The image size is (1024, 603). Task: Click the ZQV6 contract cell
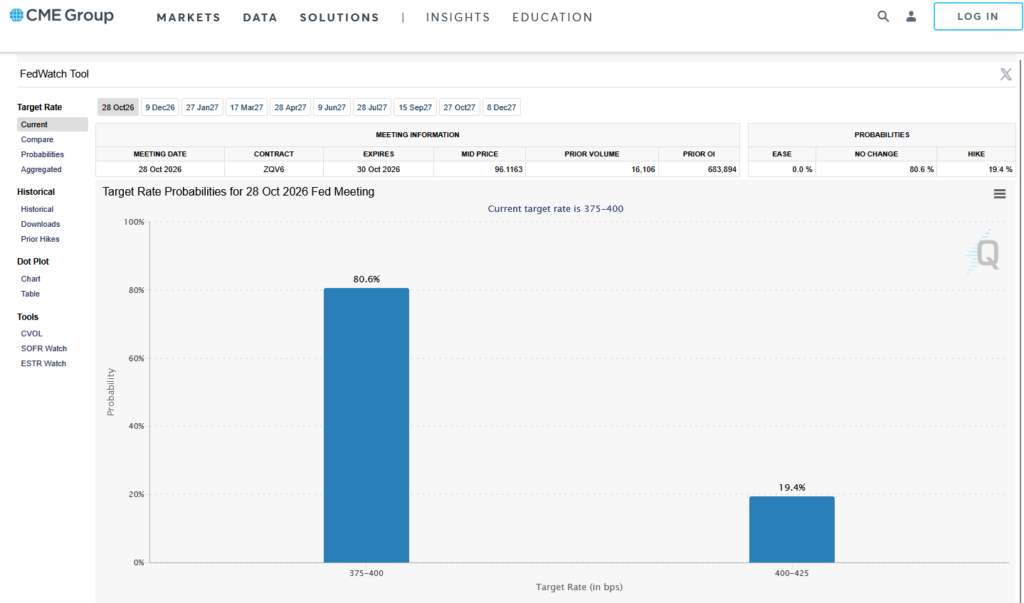pyautogui.click(x=274, y=169)
